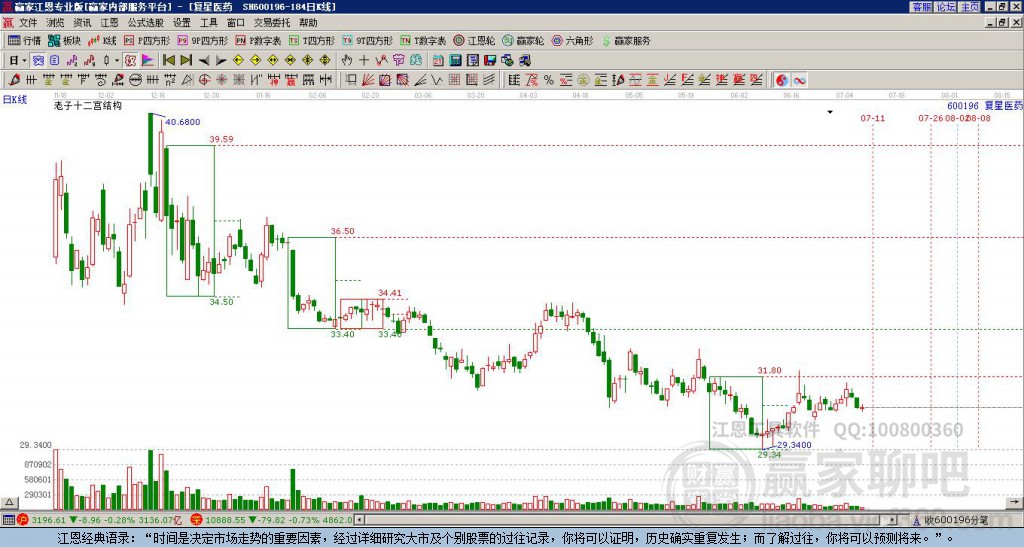
Task: Click the yellow diamond four-way arrows icon
Action: (x=325, y=60)
